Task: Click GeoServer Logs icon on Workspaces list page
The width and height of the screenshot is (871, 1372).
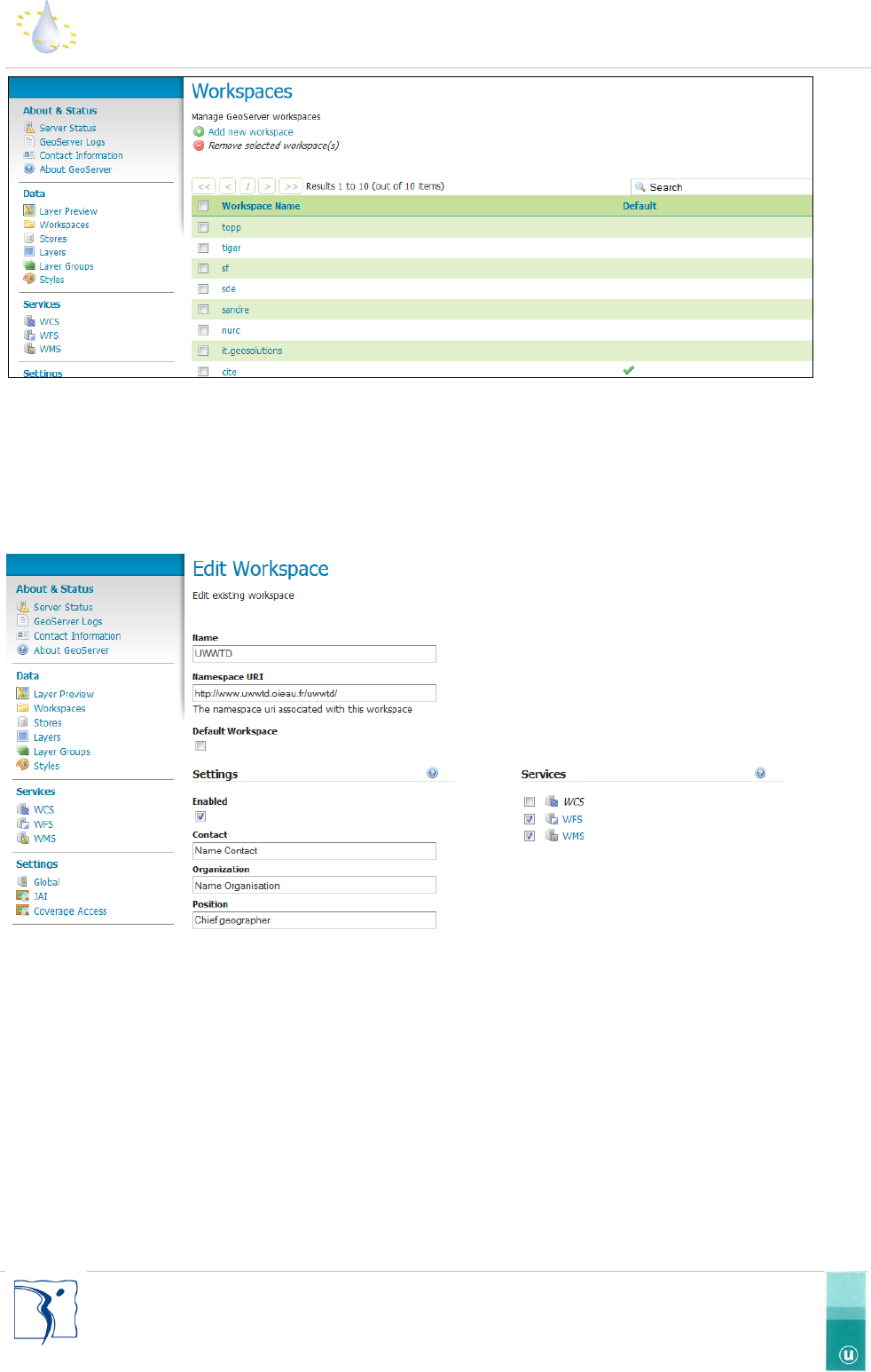Action: (29, 141)
